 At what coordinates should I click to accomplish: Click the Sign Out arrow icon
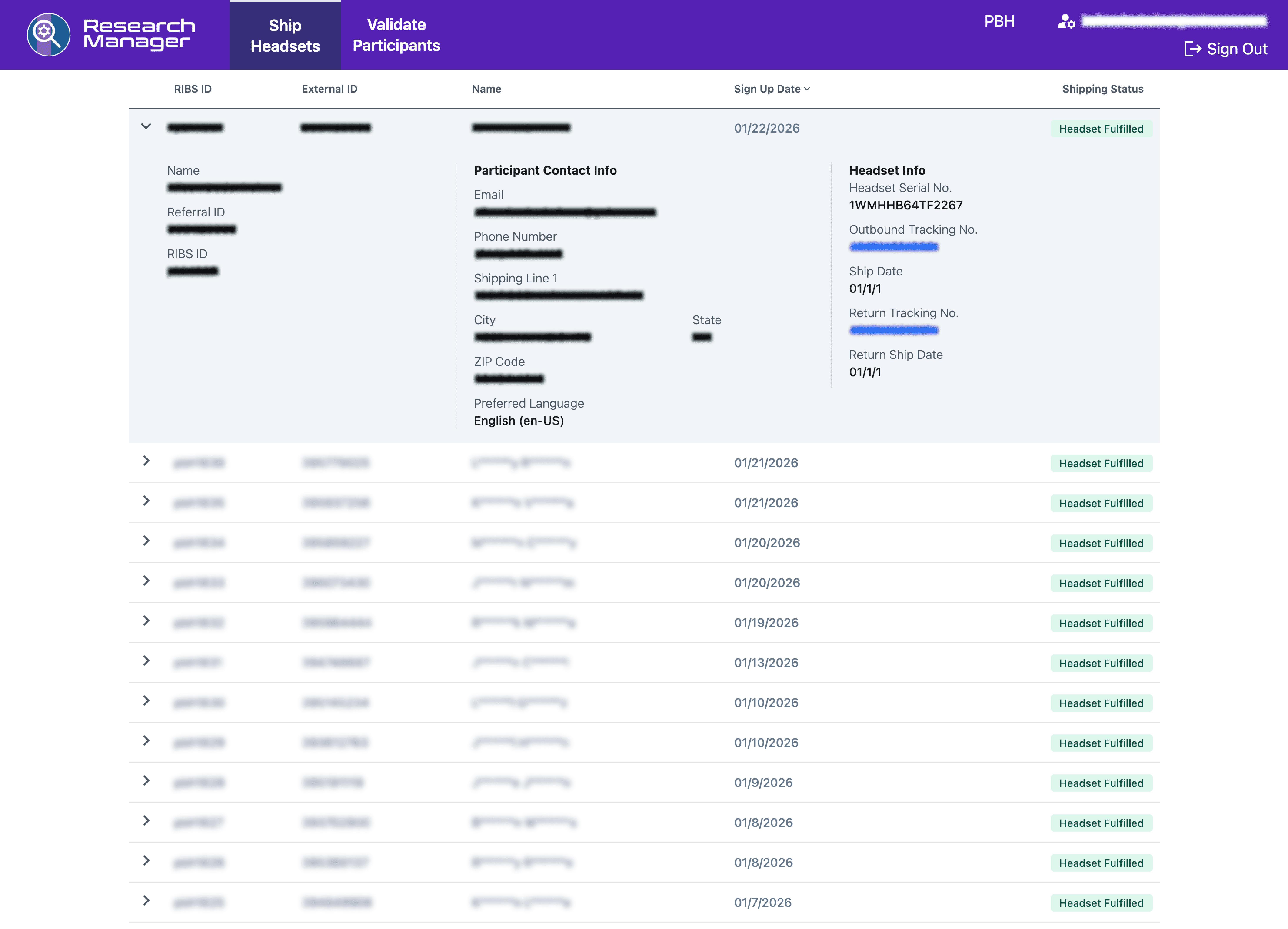(x=1192, y=49)
